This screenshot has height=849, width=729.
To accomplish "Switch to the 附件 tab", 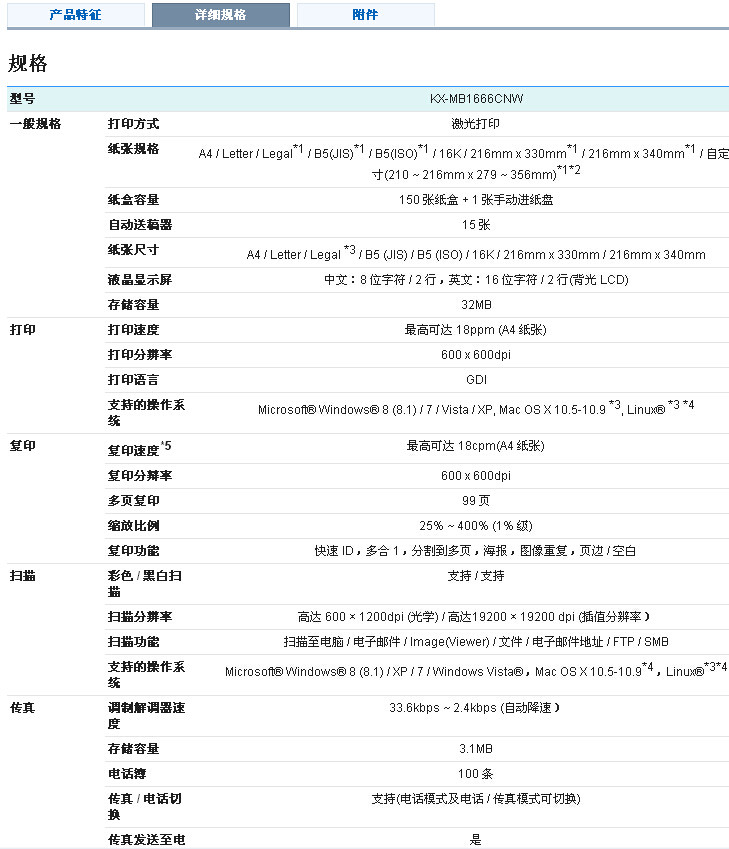I will [365, 15].
